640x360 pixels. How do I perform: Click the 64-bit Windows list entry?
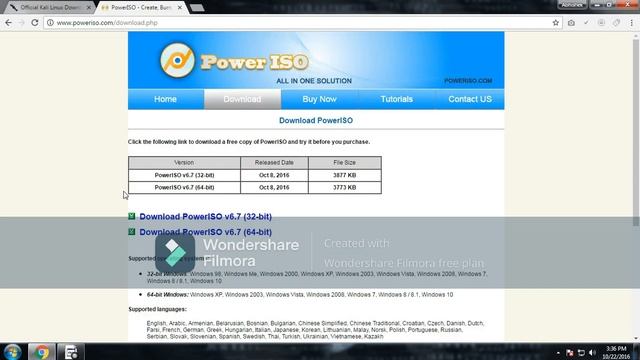[300, 295]
